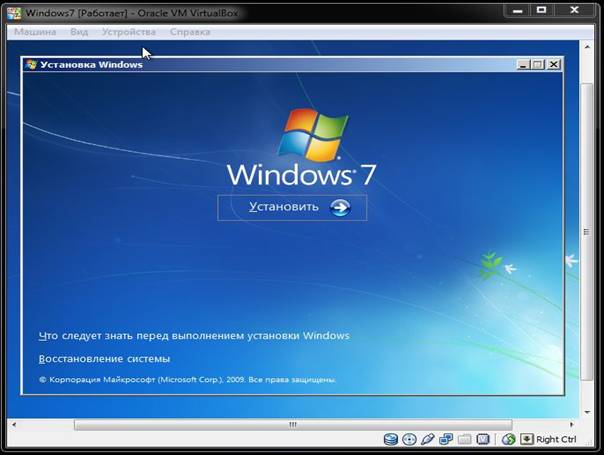Screen dimensions: 604x455
Task: Open the Восстановление системы link
Action: pyautogui.click(x=104, y=359)
